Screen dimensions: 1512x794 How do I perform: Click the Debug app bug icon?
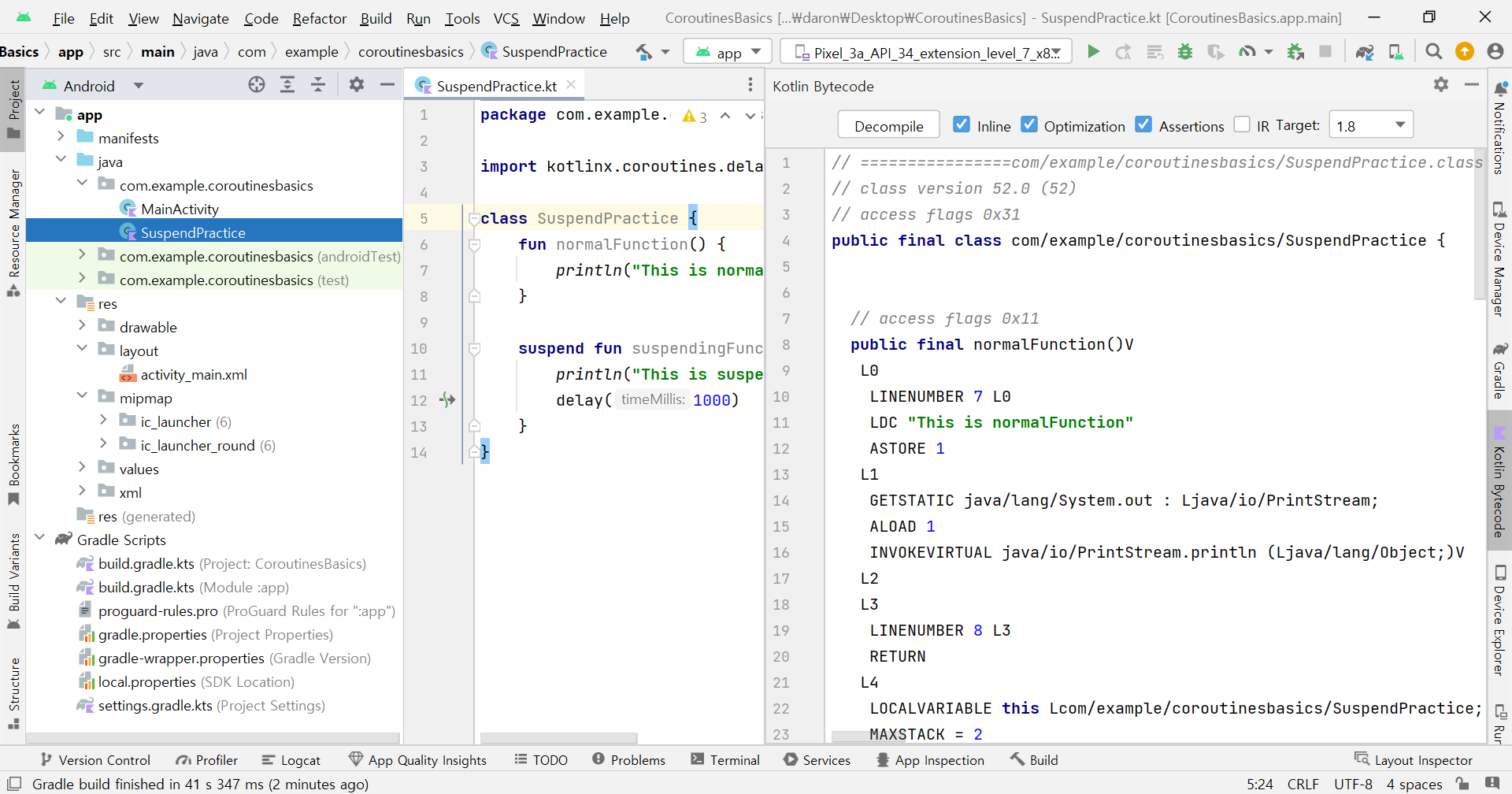coord(1185,52)
